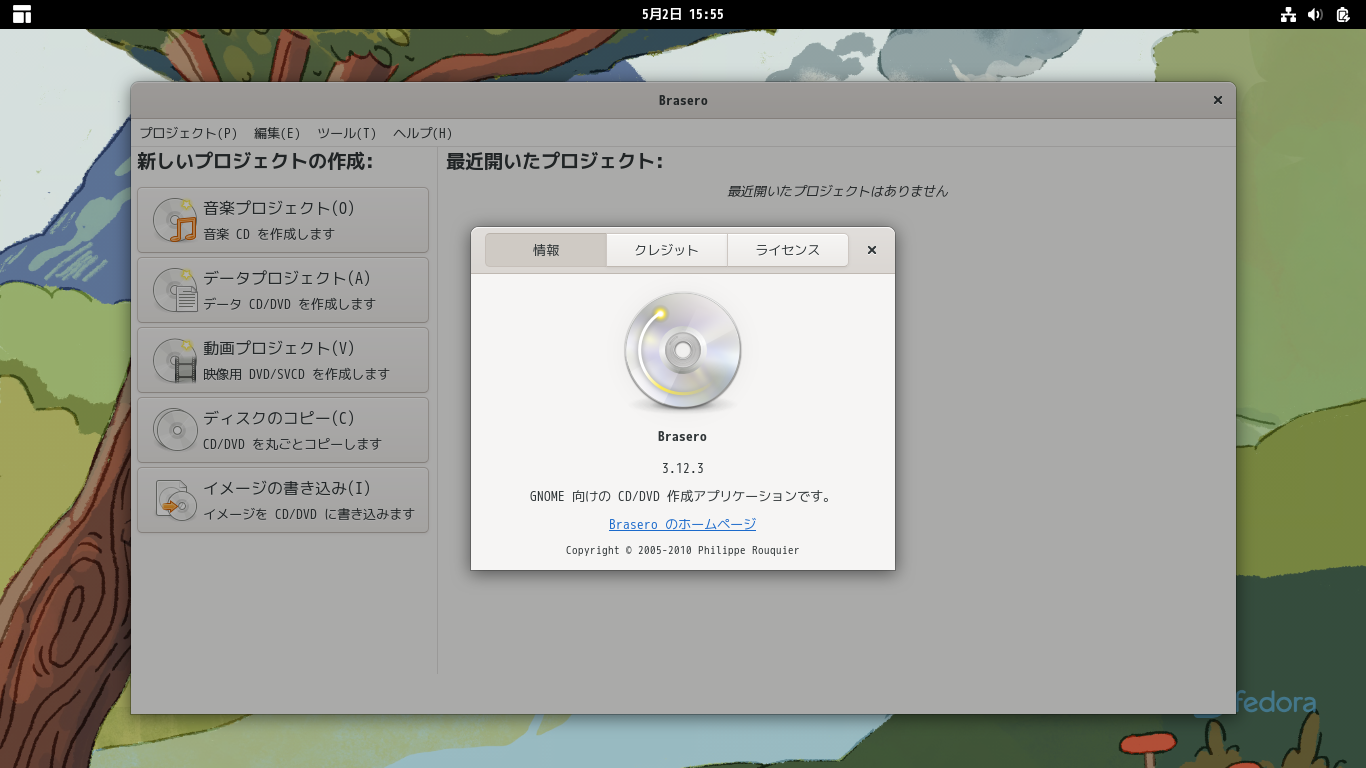1366x768 pixels.
Task: Switch to the ライセンス tab
Action: click(788, 250)
